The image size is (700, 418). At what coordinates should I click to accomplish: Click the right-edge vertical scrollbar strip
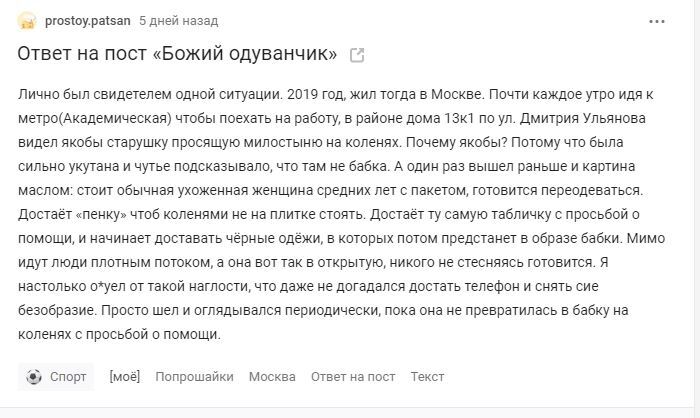(697, 209)
